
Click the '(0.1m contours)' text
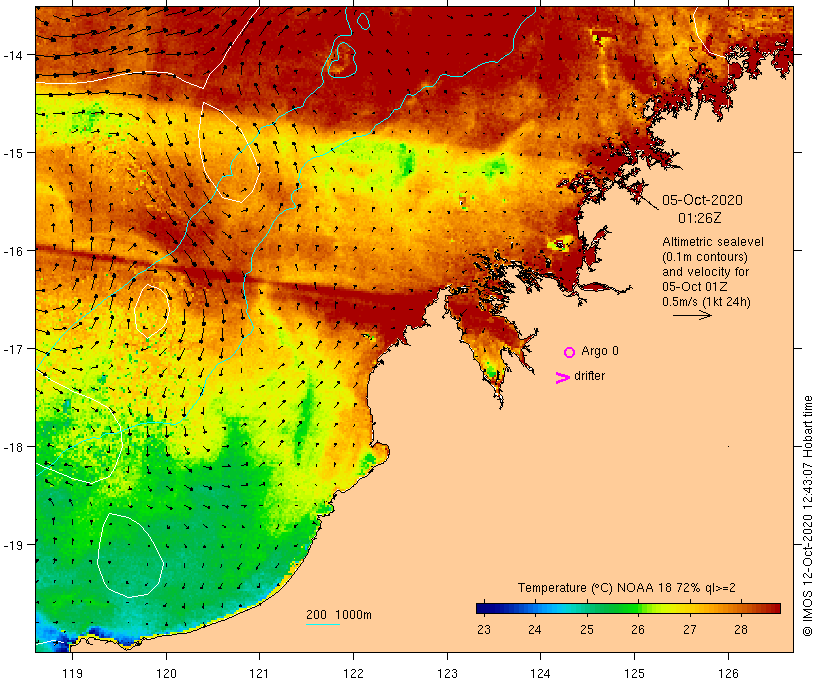pos(705,257)
